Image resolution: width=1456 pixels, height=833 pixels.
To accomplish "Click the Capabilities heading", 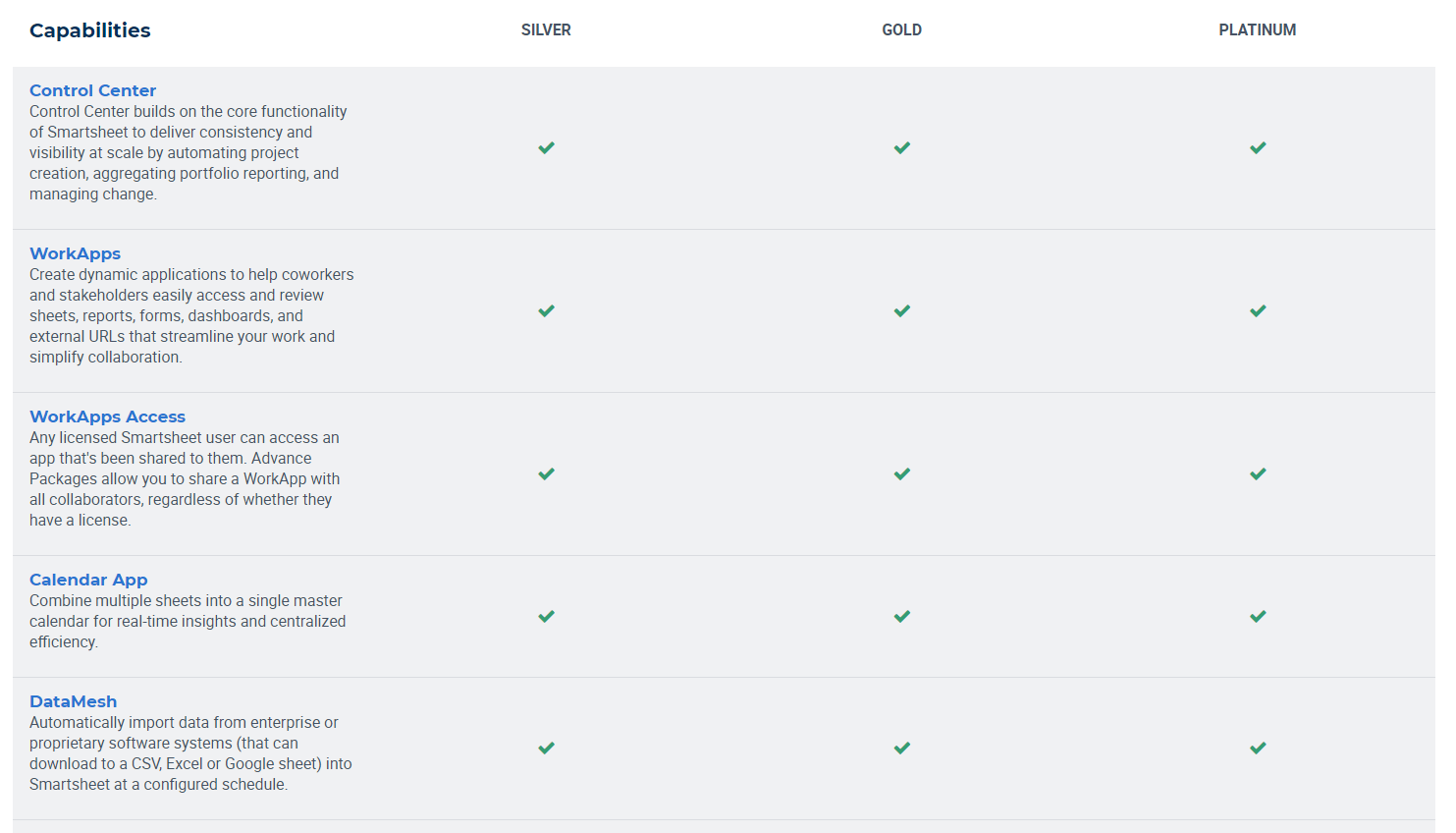I will pyautogui.click(x=89, y=30).
